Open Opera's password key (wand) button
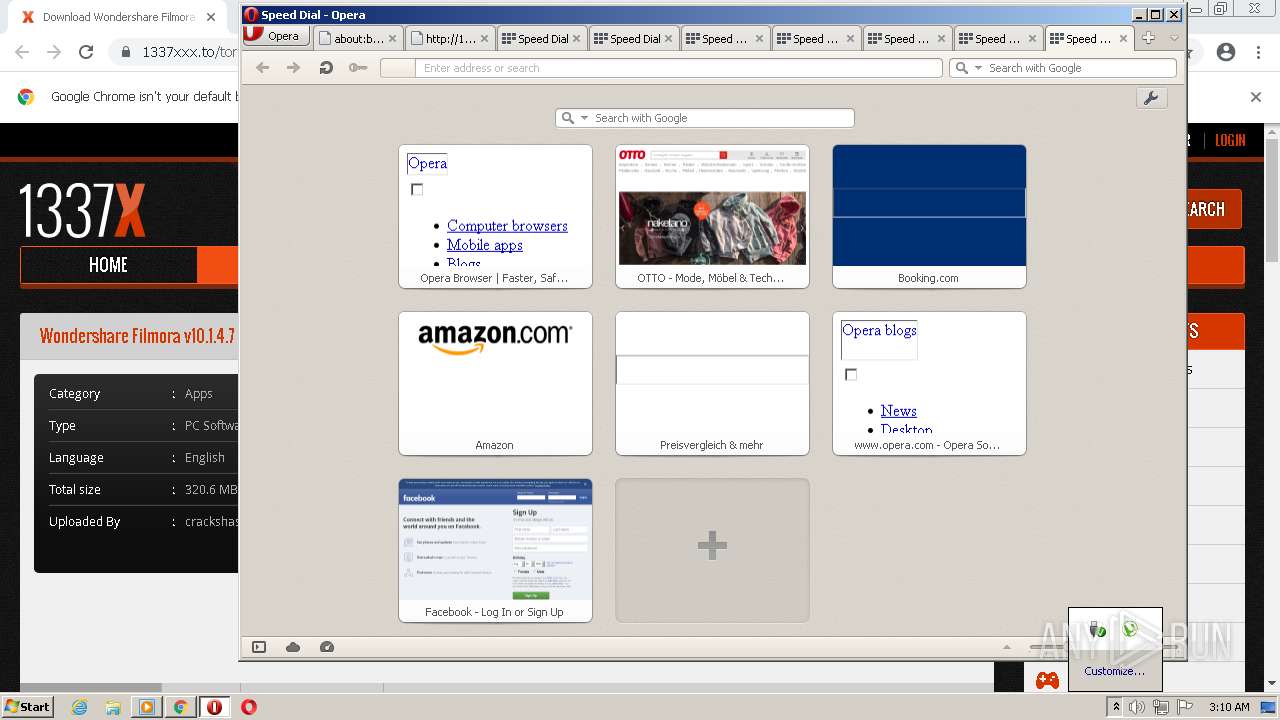 (x=358, y=68)
